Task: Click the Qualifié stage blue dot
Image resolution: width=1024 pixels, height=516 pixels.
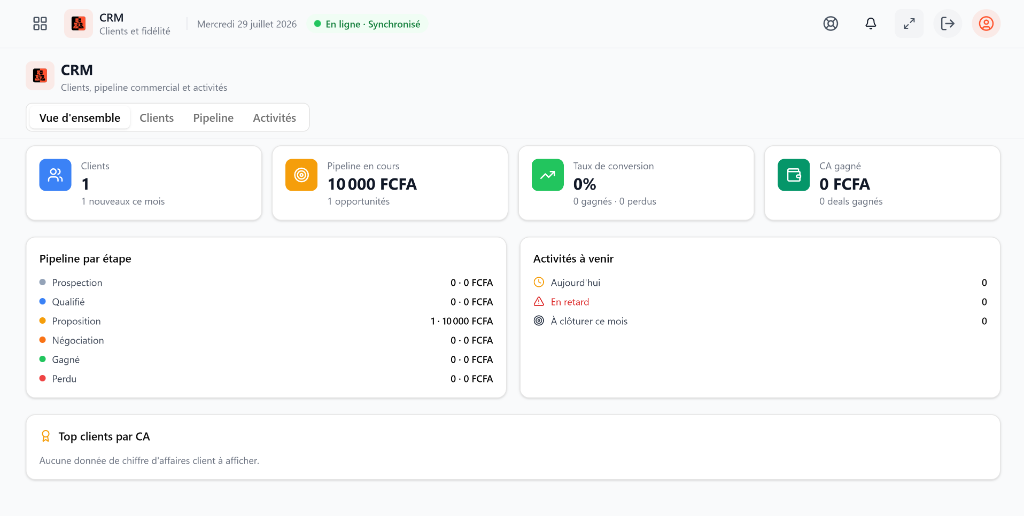Action: [x=42, y=302]
